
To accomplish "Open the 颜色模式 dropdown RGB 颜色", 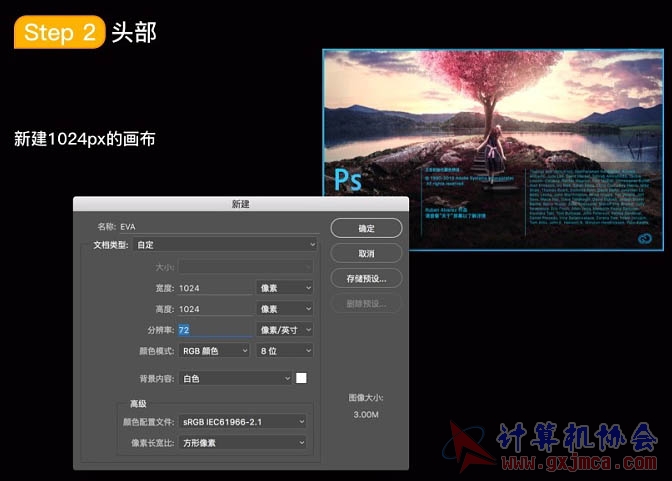I will (x=214, y=351).
